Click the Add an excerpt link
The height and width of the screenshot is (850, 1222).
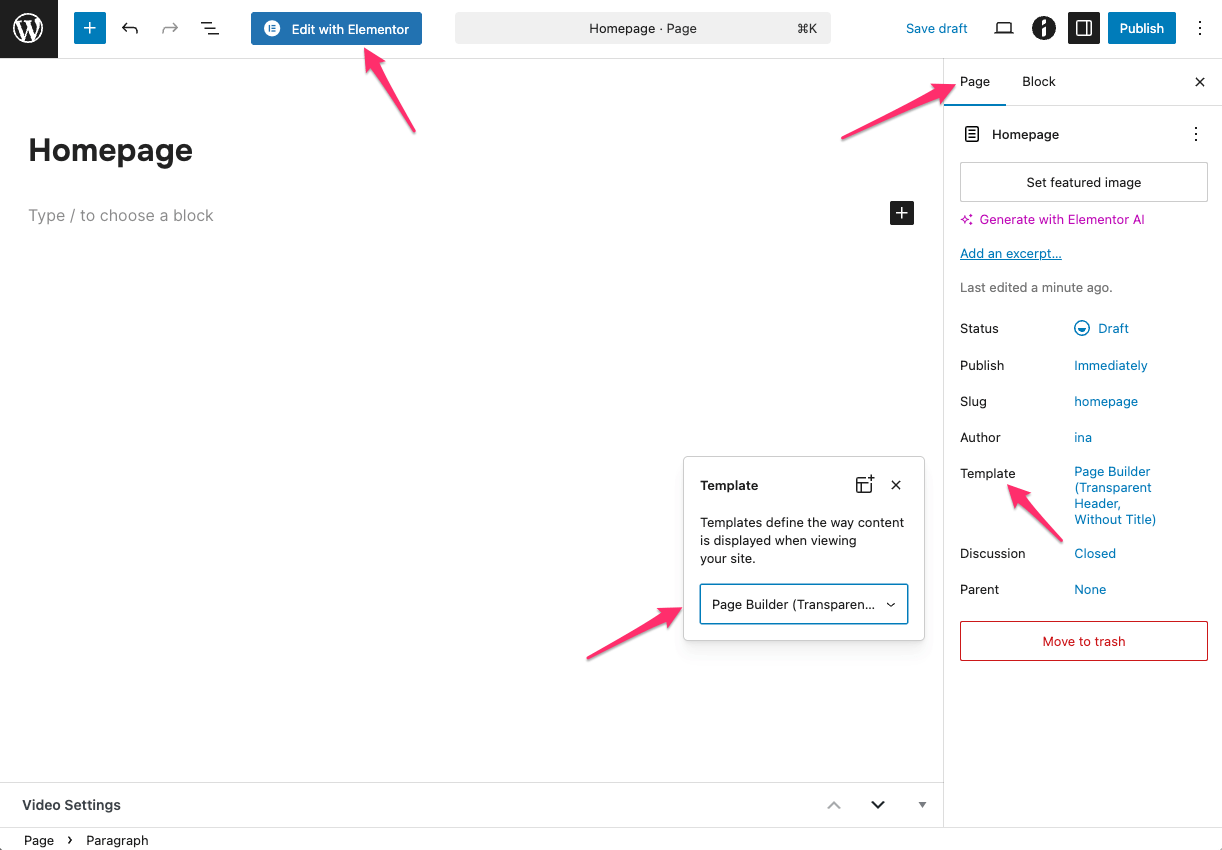click(1011, 254)
